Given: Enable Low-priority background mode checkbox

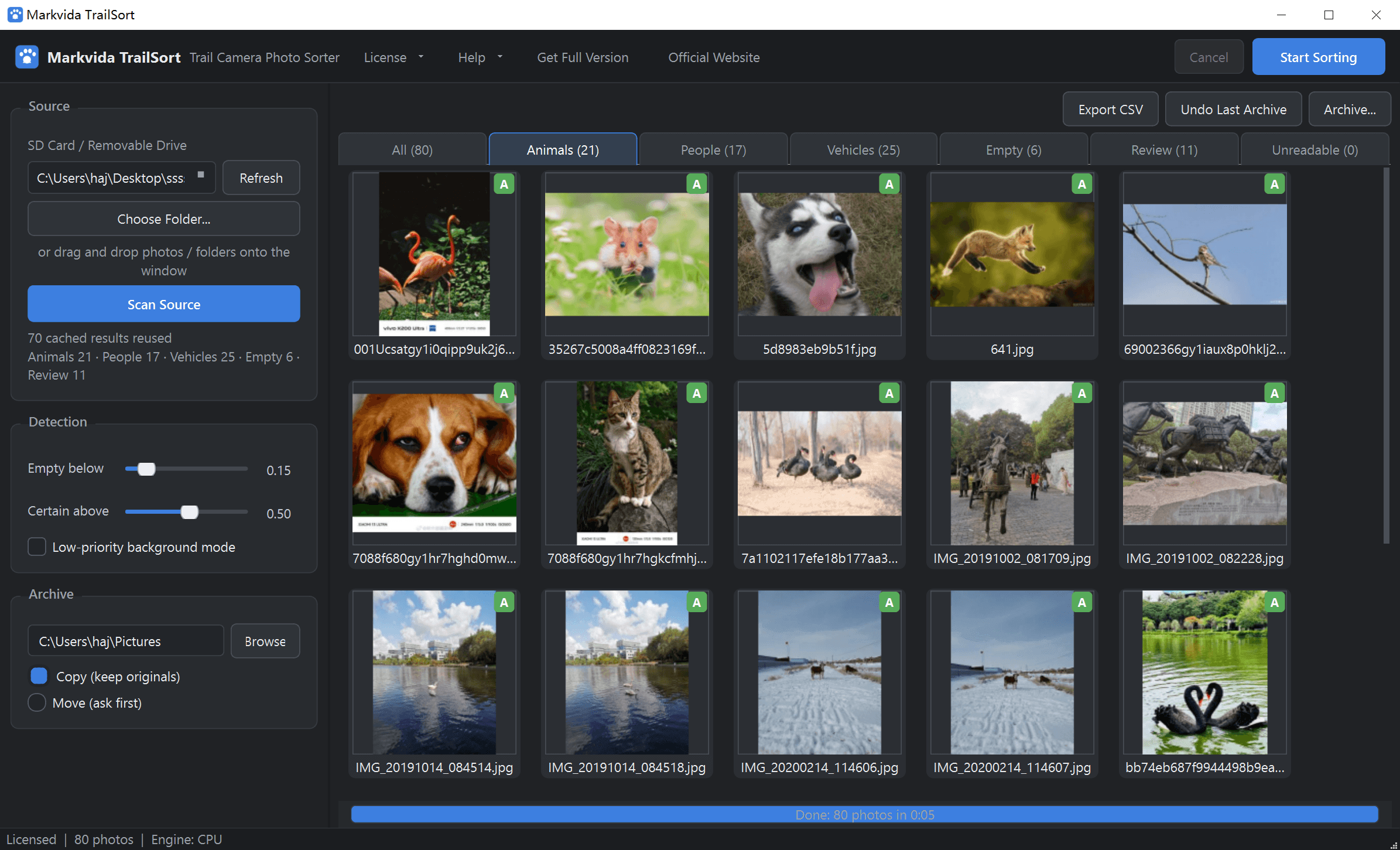Looking at the screenshot, I should tap(37, 547).
